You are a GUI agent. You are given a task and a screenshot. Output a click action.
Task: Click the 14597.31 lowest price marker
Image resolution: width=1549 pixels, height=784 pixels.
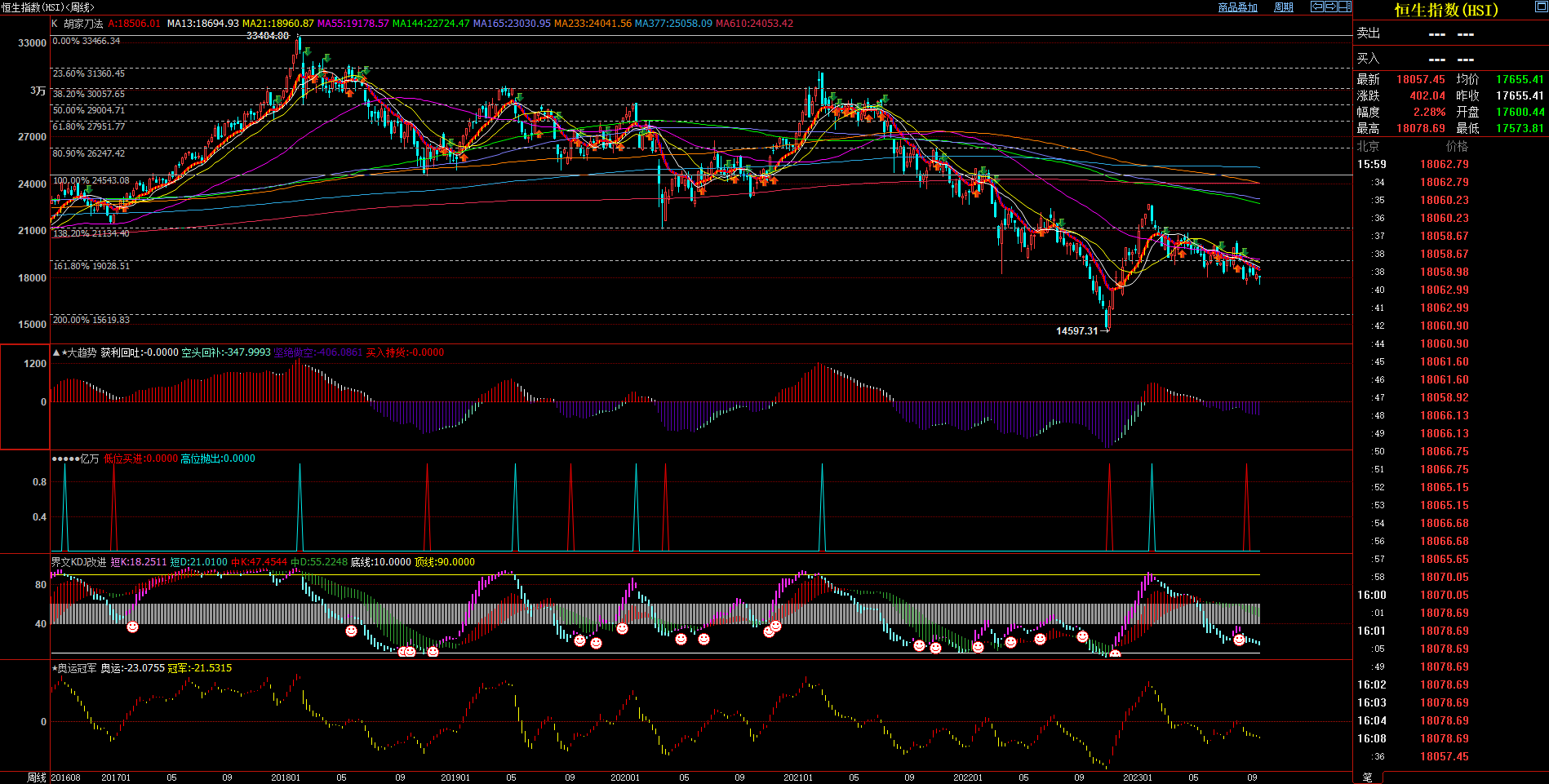1076,331
